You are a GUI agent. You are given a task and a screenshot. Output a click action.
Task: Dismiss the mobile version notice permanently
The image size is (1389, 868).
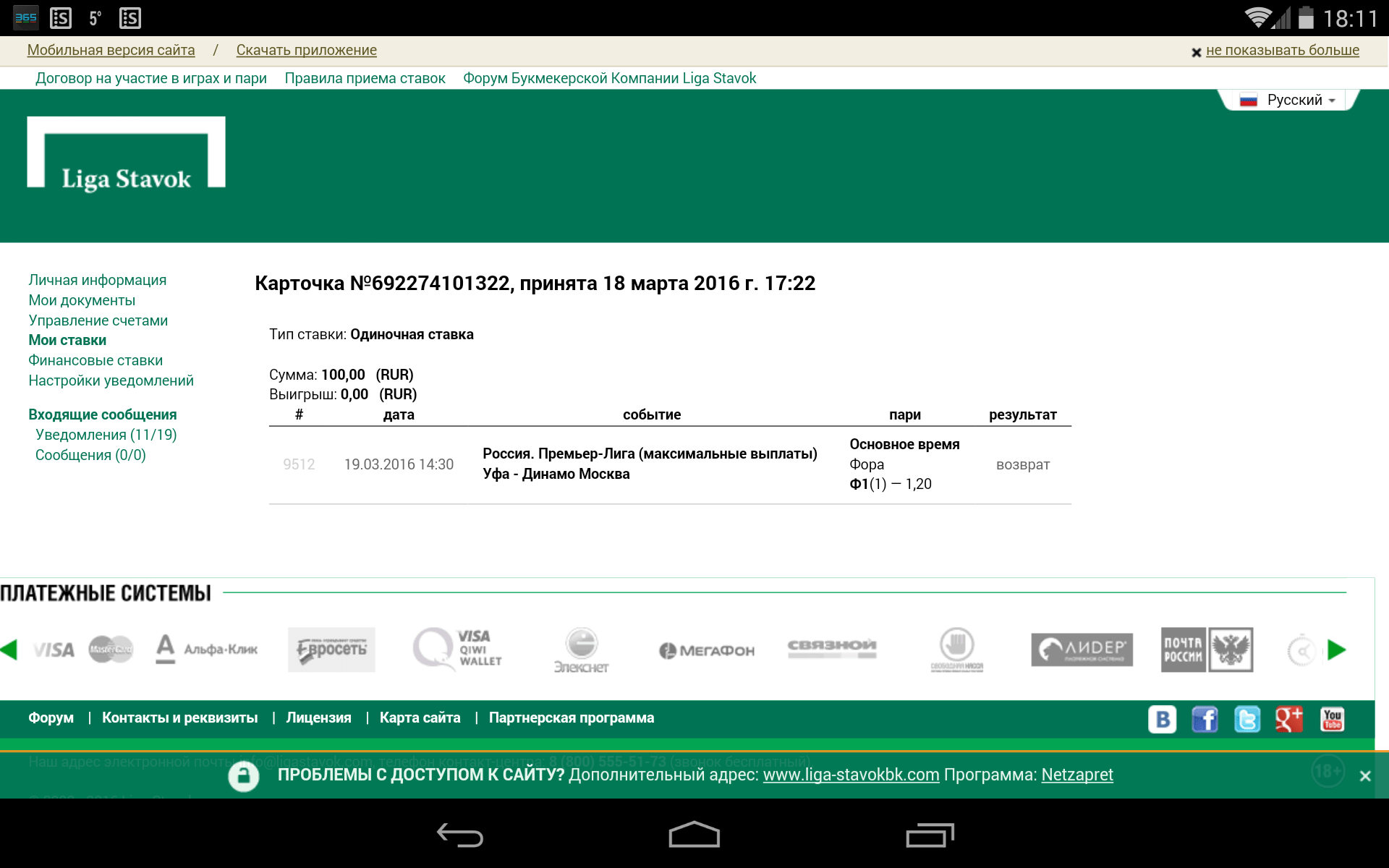pyautogui.click(x=1281, y=51)
